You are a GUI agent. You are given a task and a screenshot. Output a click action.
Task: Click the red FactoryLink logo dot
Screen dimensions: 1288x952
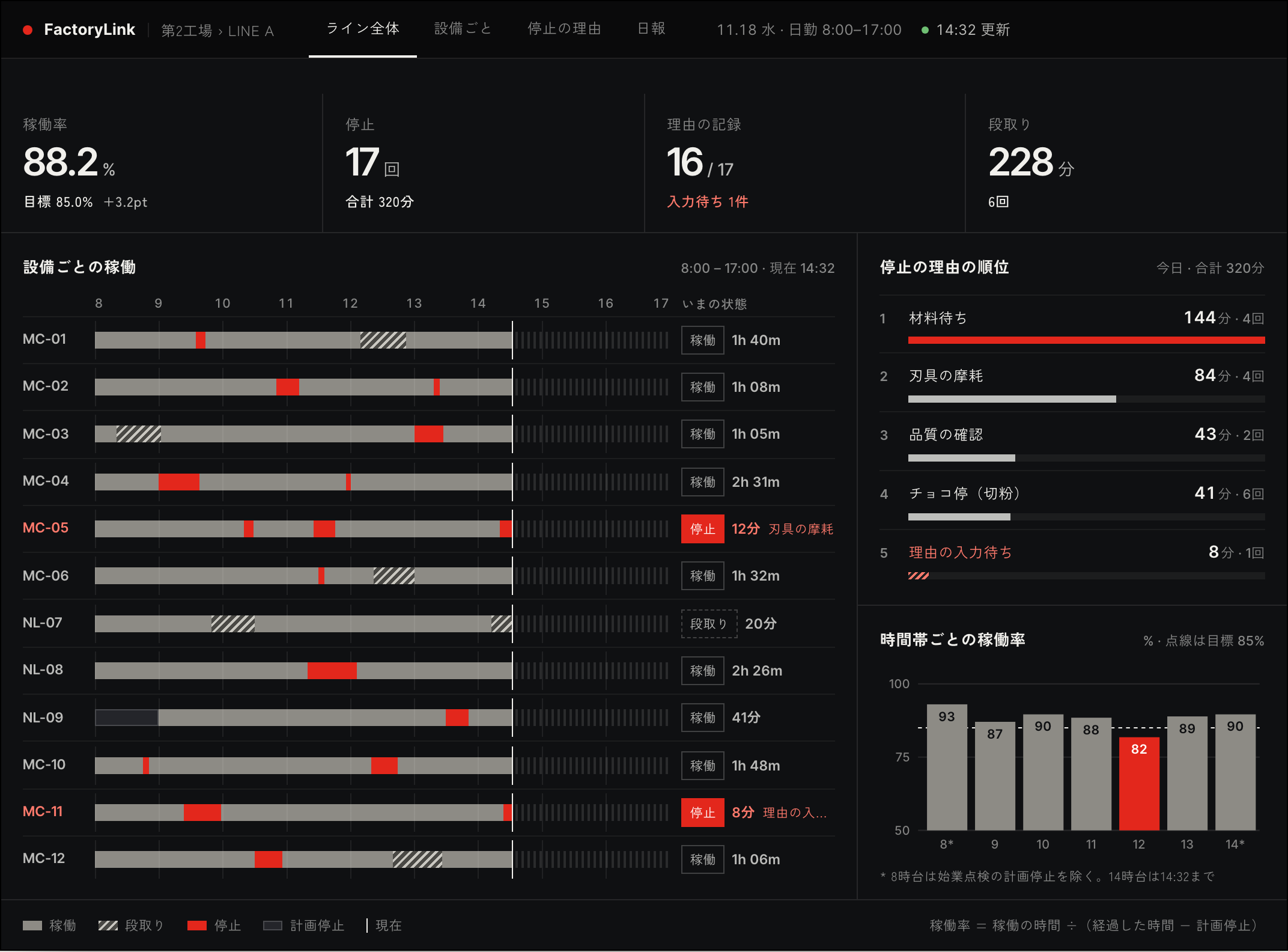point(28,30)
